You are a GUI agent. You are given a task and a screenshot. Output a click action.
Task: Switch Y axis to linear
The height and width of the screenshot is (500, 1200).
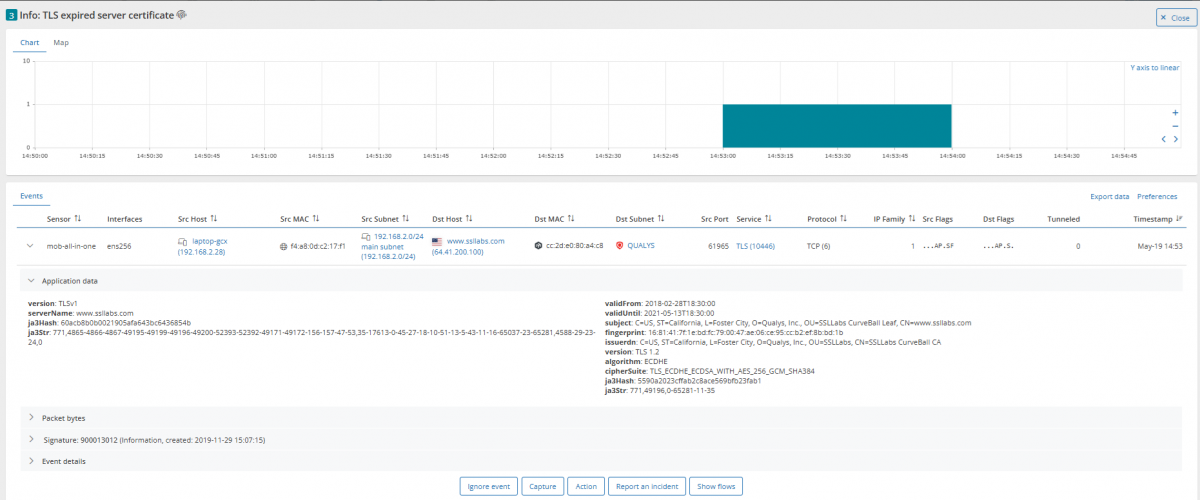pyautogui.click(x=1154, y=68)
